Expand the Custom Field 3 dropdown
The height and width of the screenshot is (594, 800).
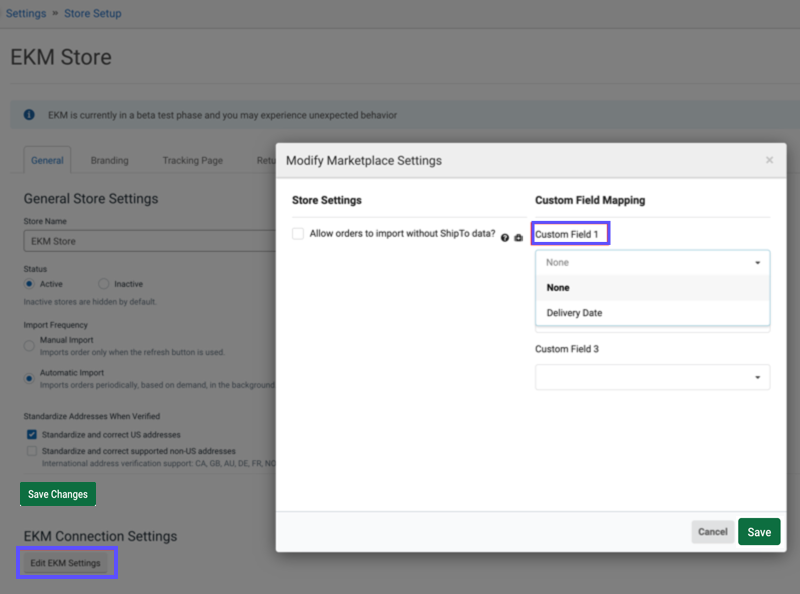(x=652, y=377)
